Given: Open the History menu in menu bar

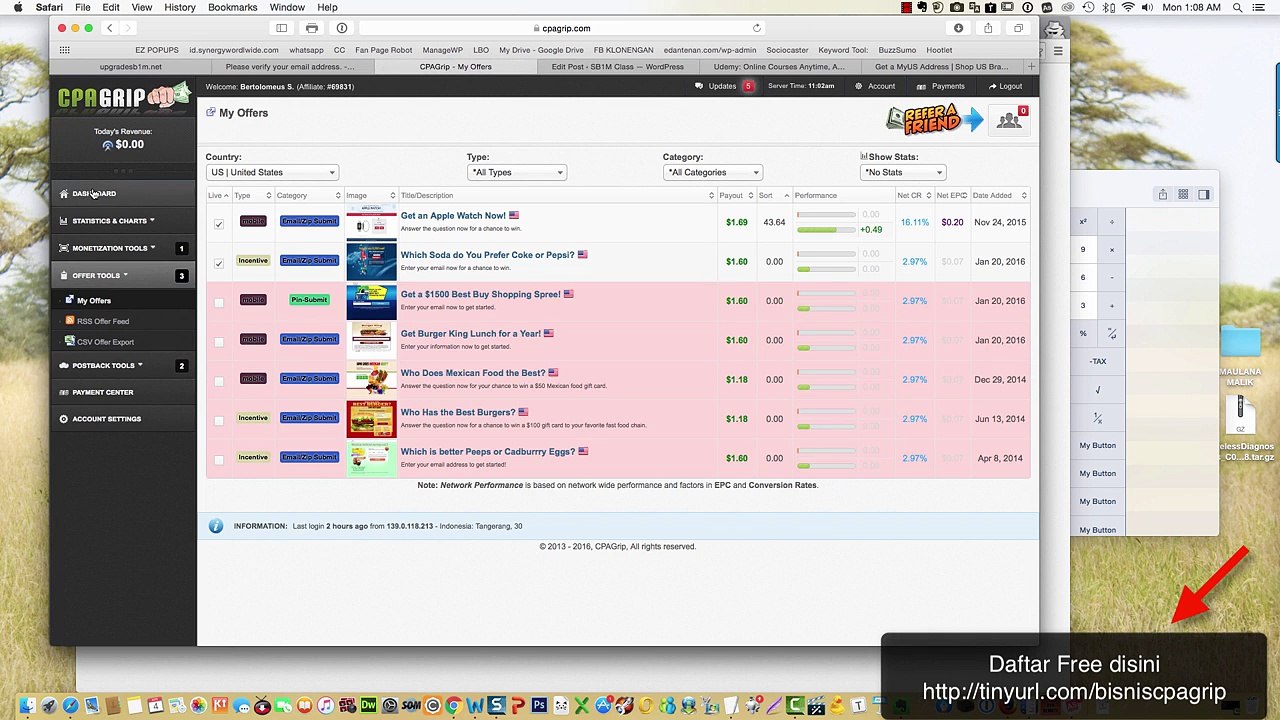Looking at the screenshot, I should click(180, 7).
